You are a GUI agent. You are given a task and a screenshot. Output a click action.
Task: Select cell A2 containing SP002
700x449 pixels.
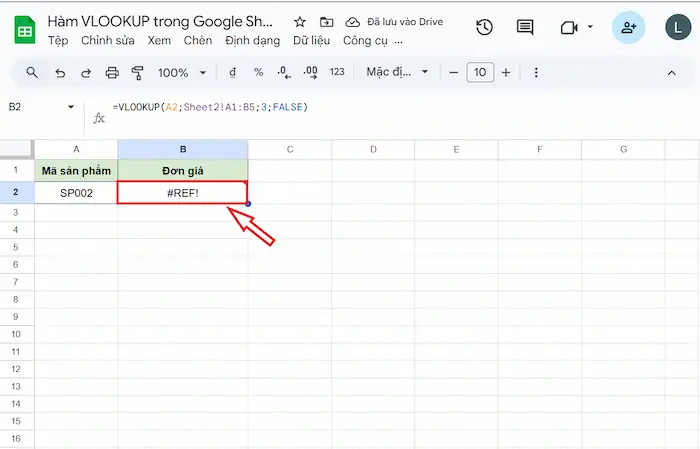[76, 192]
